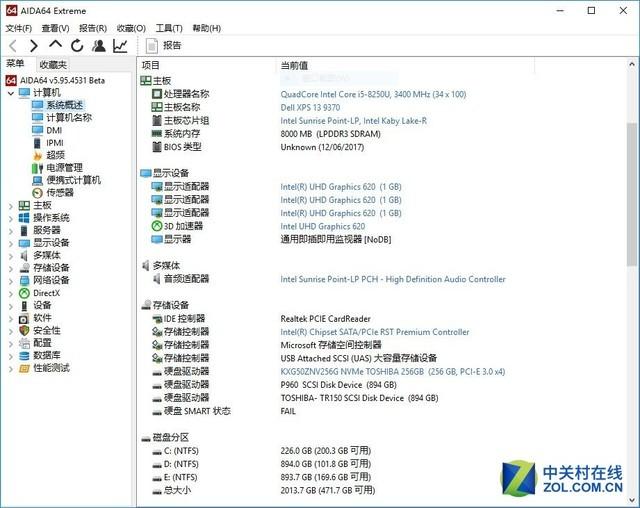Image resolution: width=640 pixels, height=508 pixels.
Task: Click the 数据库 database icon in the tree
Action: pyautogui.click(x=24, y=356)
